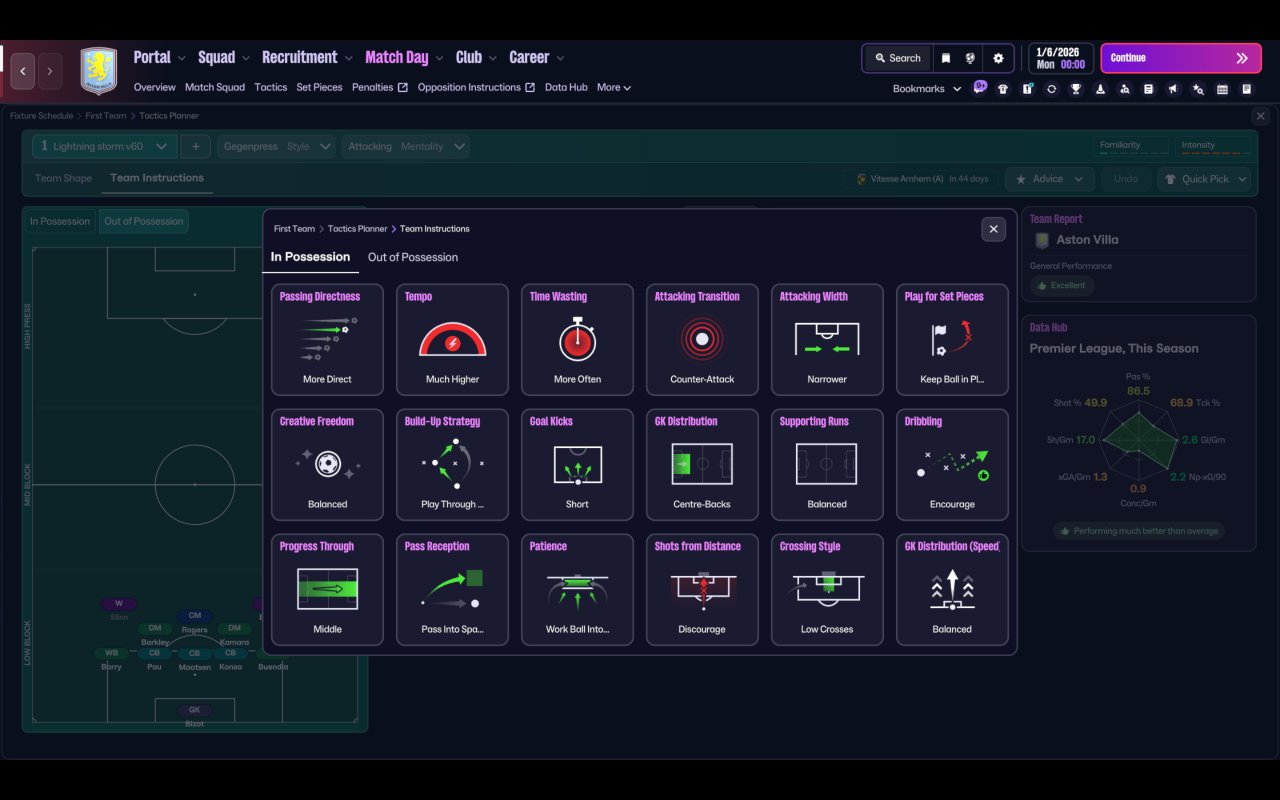Expand the Quick Pick dropdown
Viewport: 1280px width, 800px height.
point(1205,179)
